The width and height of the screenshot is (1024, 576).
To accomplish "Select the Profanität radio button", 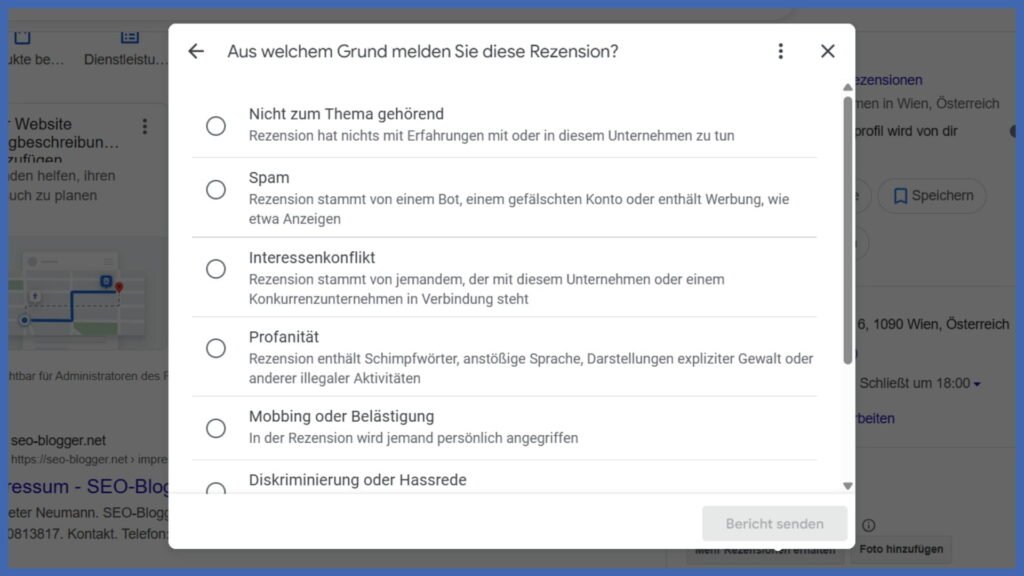I will point(216,348).
